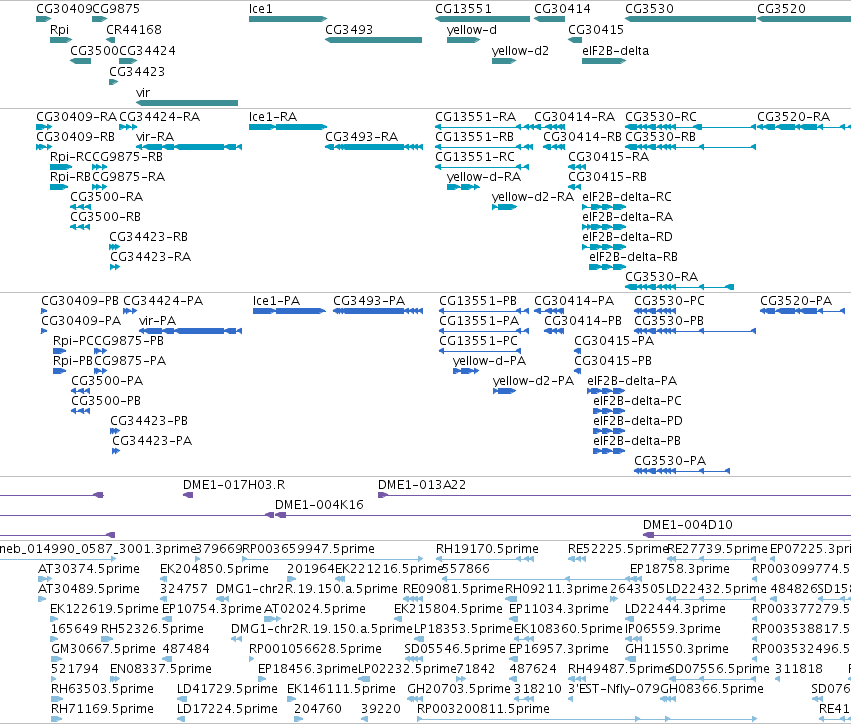Screen dimensions: 851x724
Task: Click the vir gene label
Action: click(143, 93)
